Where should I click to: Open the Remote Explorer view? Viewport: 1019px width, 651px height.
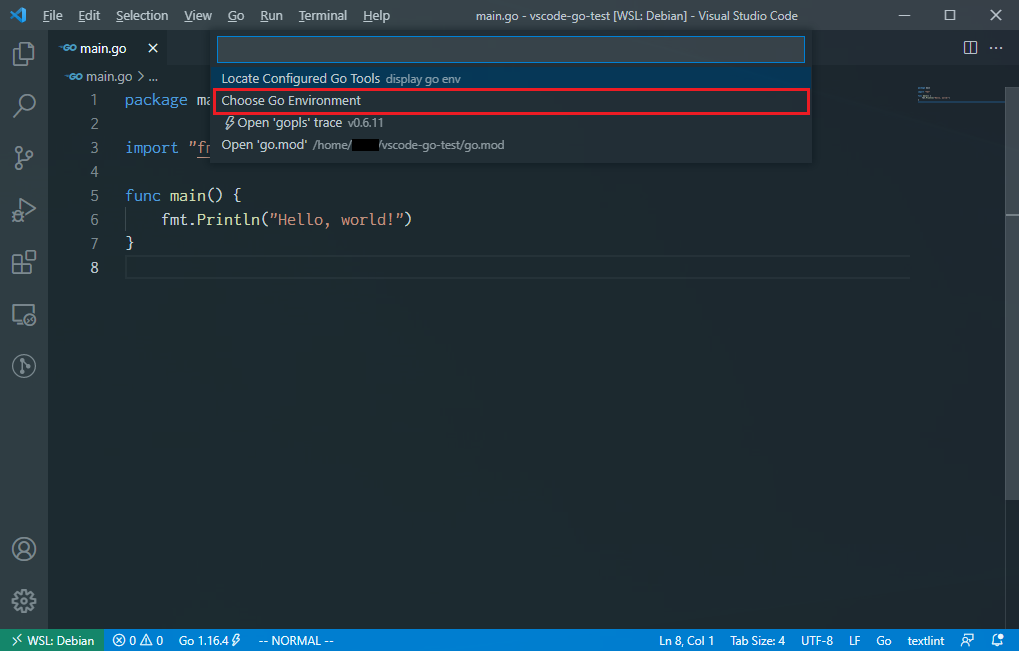pos(23,314)
